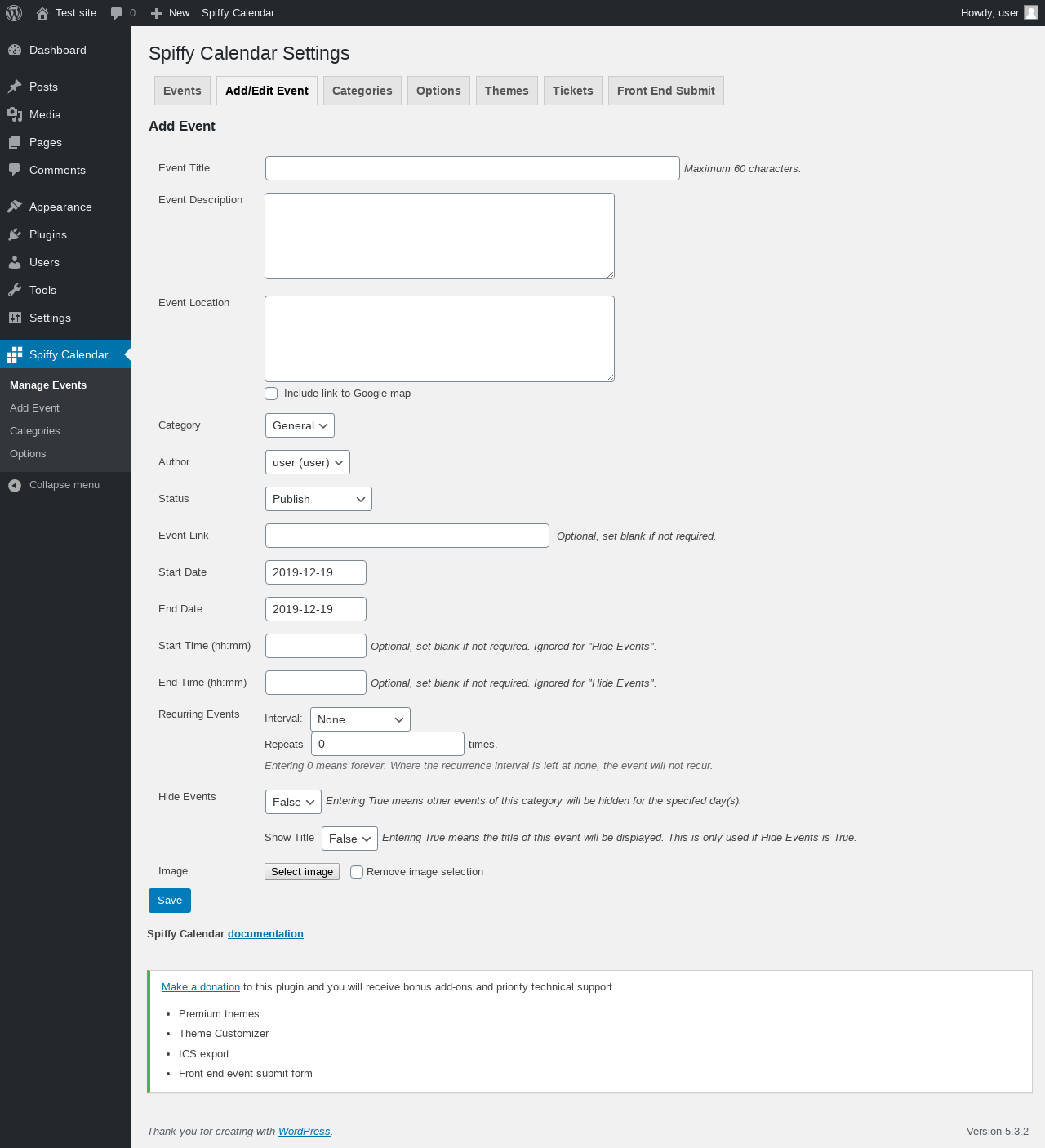Open Manage Events in the sidebar submenu
The width and height of the screenshot is (1045, 1148).
pyautogui.click(x=48, y=385)
